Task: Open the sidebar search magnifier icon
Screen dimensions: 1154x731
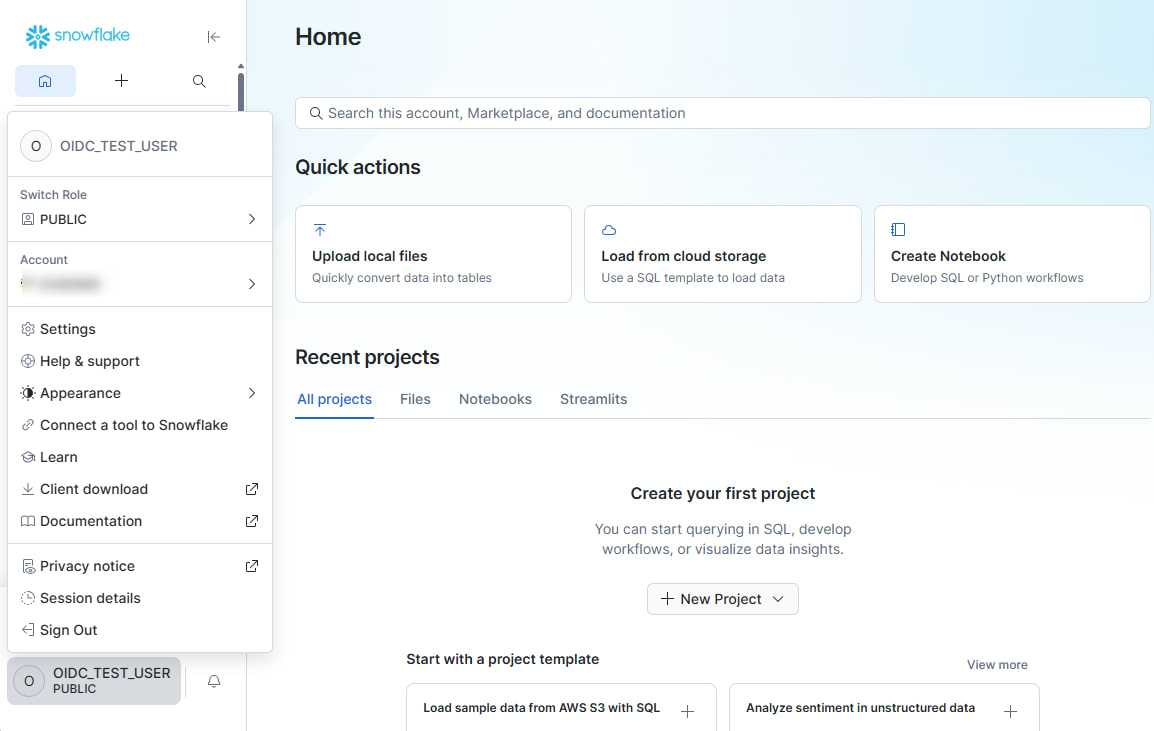Action: pos(199,81)
